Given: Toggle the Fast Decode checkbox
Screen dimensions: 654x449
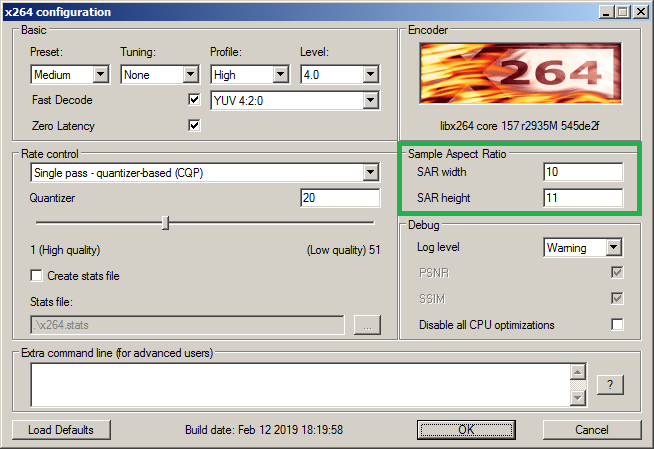Looking at the screenshot, I should pos(194,100).
